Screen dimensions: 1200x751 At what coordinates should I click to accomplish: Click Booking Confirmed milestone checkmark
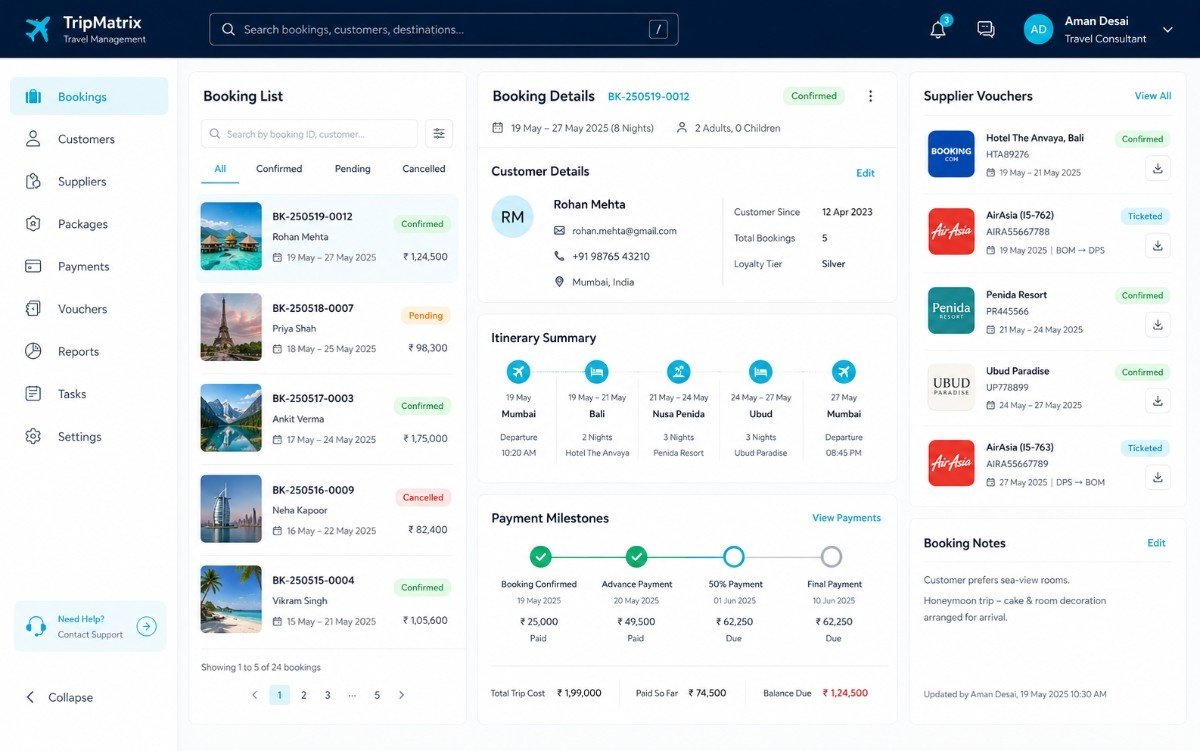tap(540, 557)
